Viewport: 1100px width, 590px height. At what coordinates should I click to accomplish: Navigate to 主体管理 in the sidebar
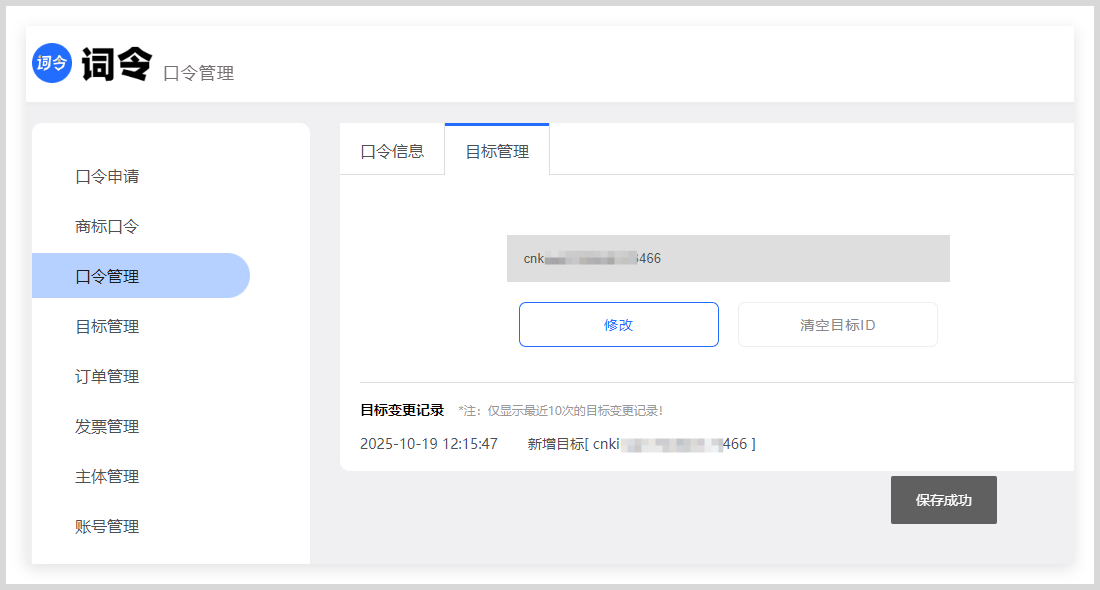pyautogui.click(x=107, y=477)
